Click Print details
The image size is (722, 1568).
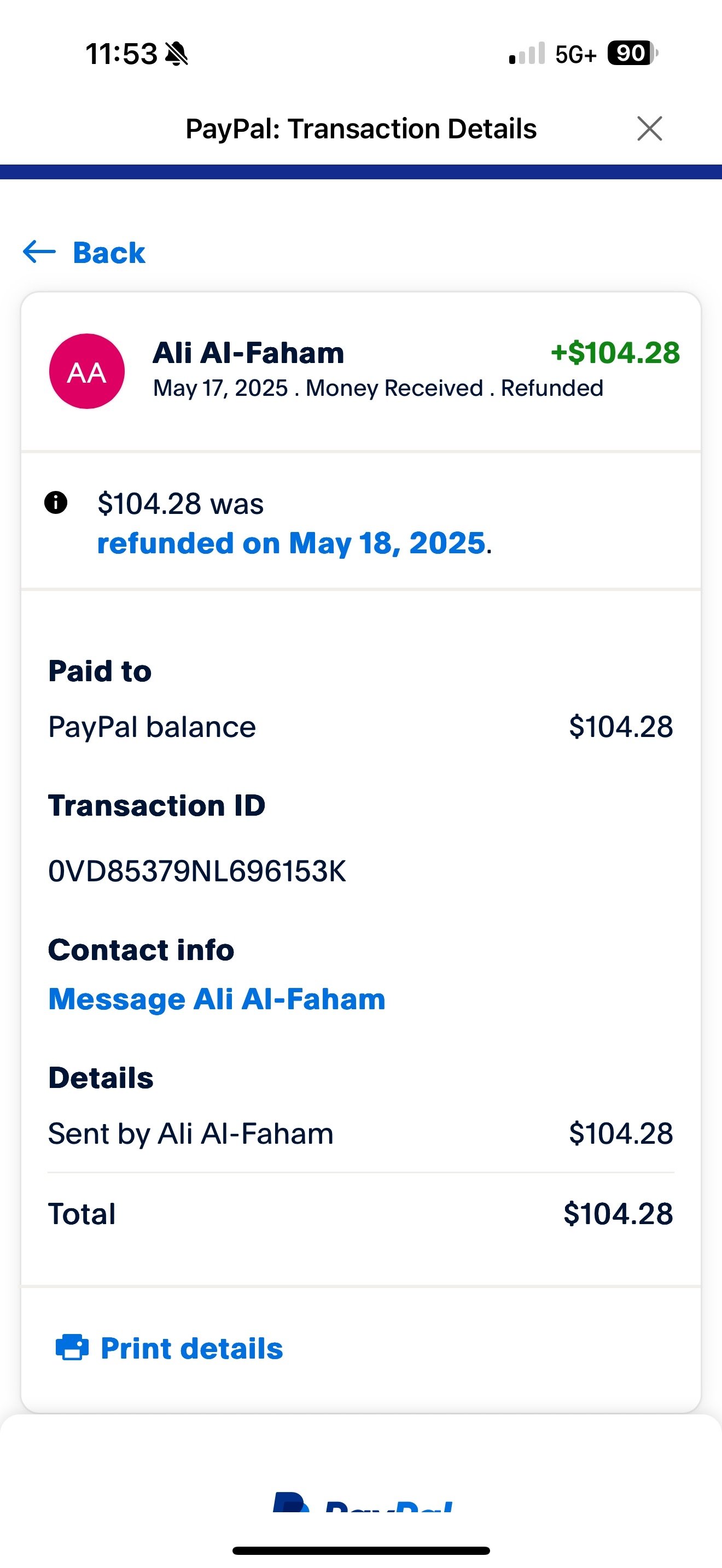tap(192, 1348)
